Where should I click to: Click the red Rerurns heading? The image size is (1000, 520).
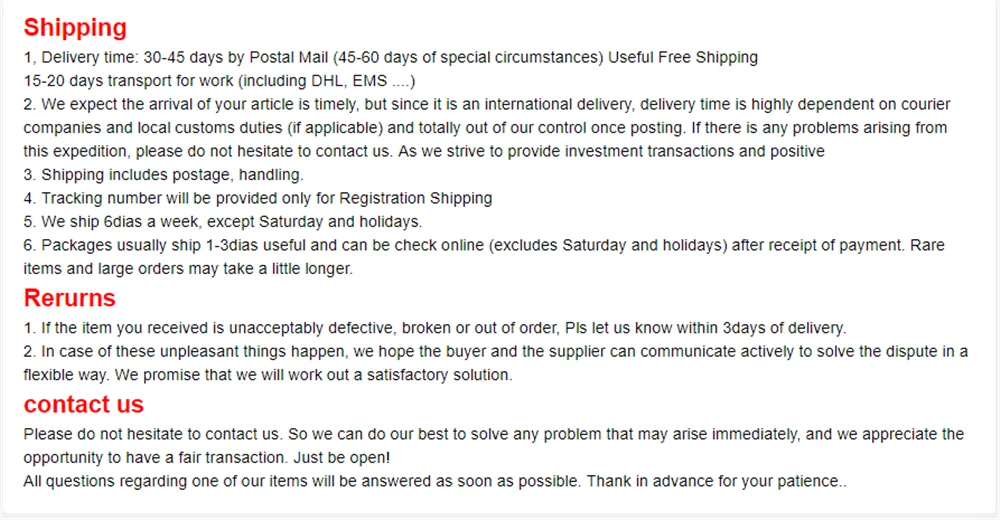click(70, 298)
